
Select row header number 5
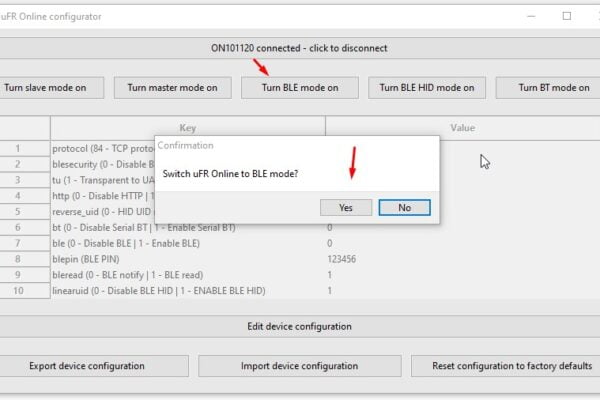pos(25,212)
